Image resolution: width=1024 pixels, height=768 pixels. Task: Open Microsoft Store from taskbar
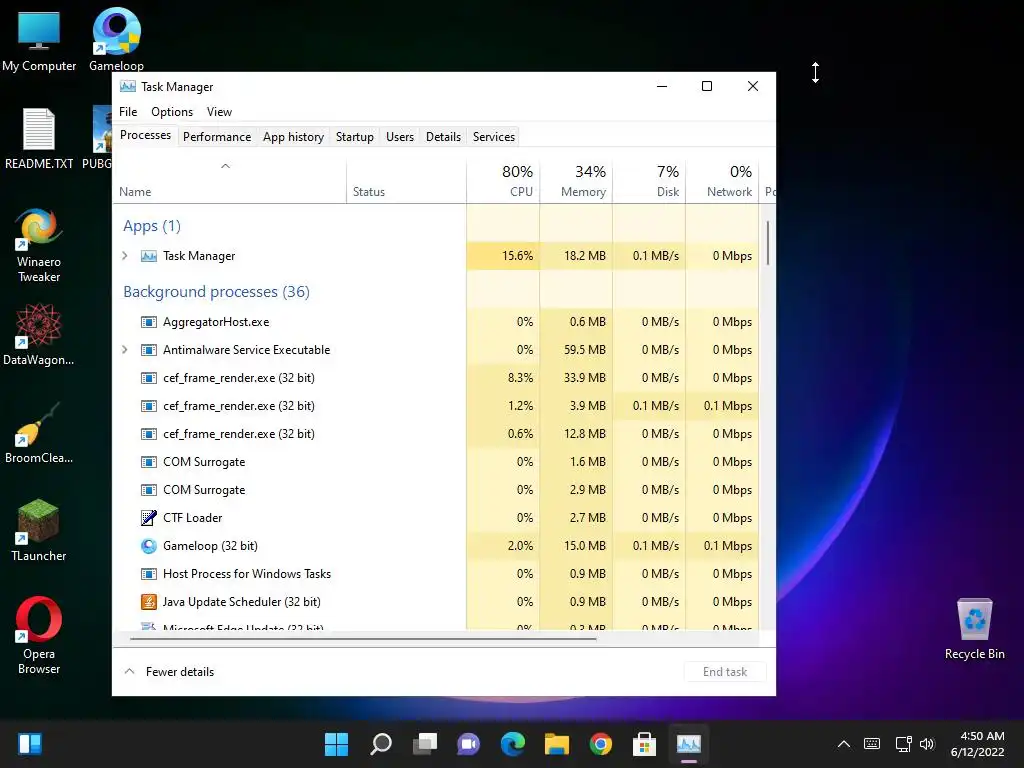pyautogui.click(x=645, y=744)
